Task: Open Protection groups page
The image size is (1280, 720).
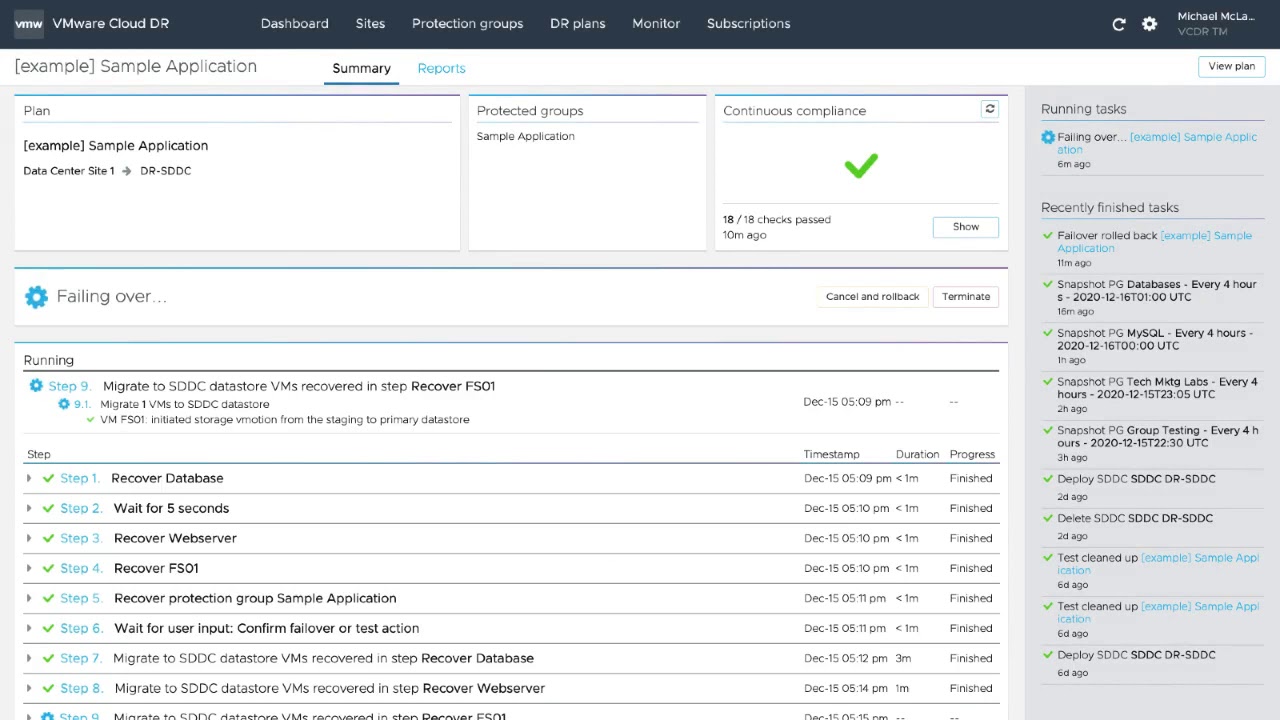Action: click(467, 24)
